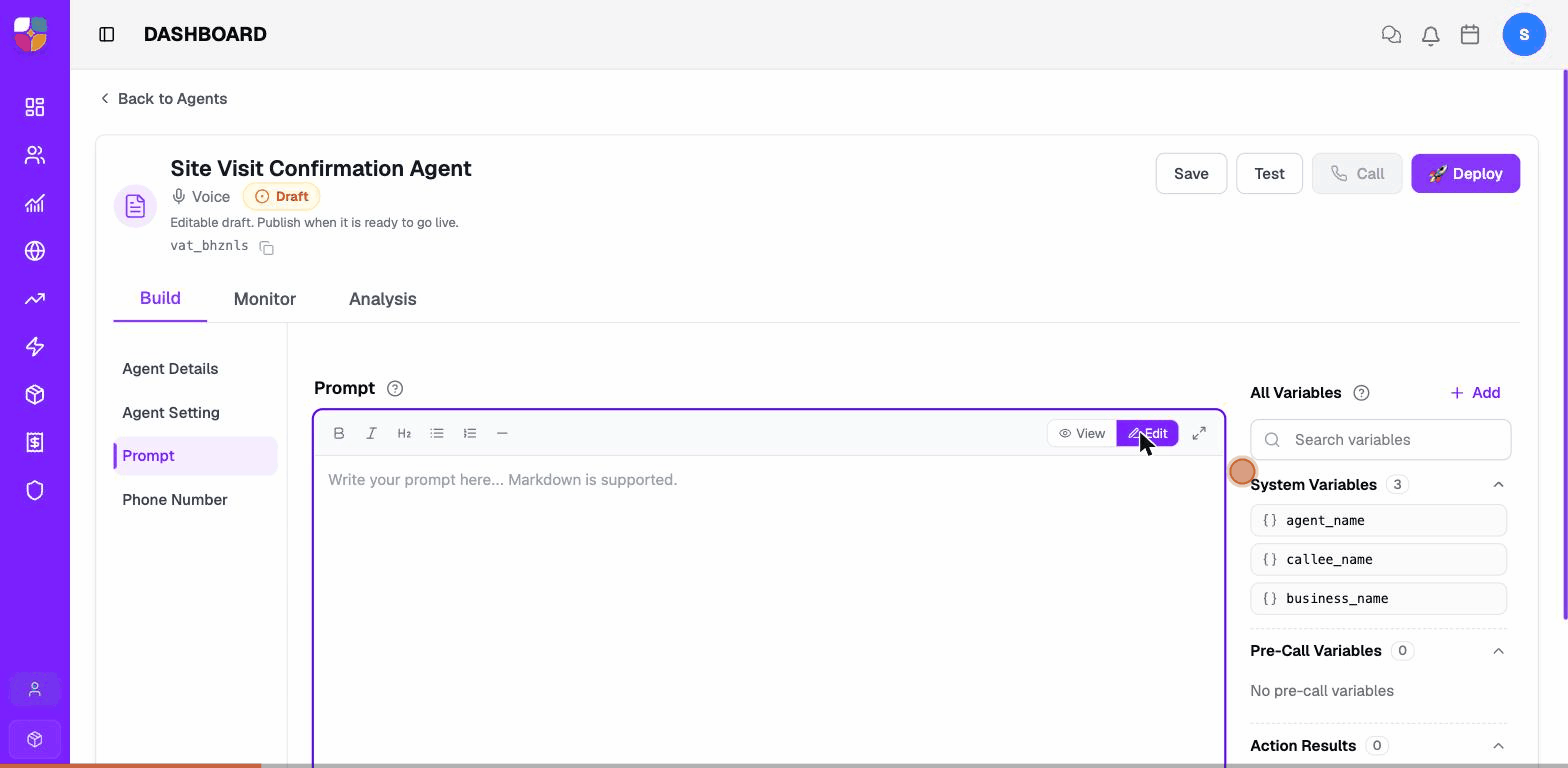The image size is (1568, 768).
Task: Open the cube package icon in sidebar
Action: pos(35,395)
